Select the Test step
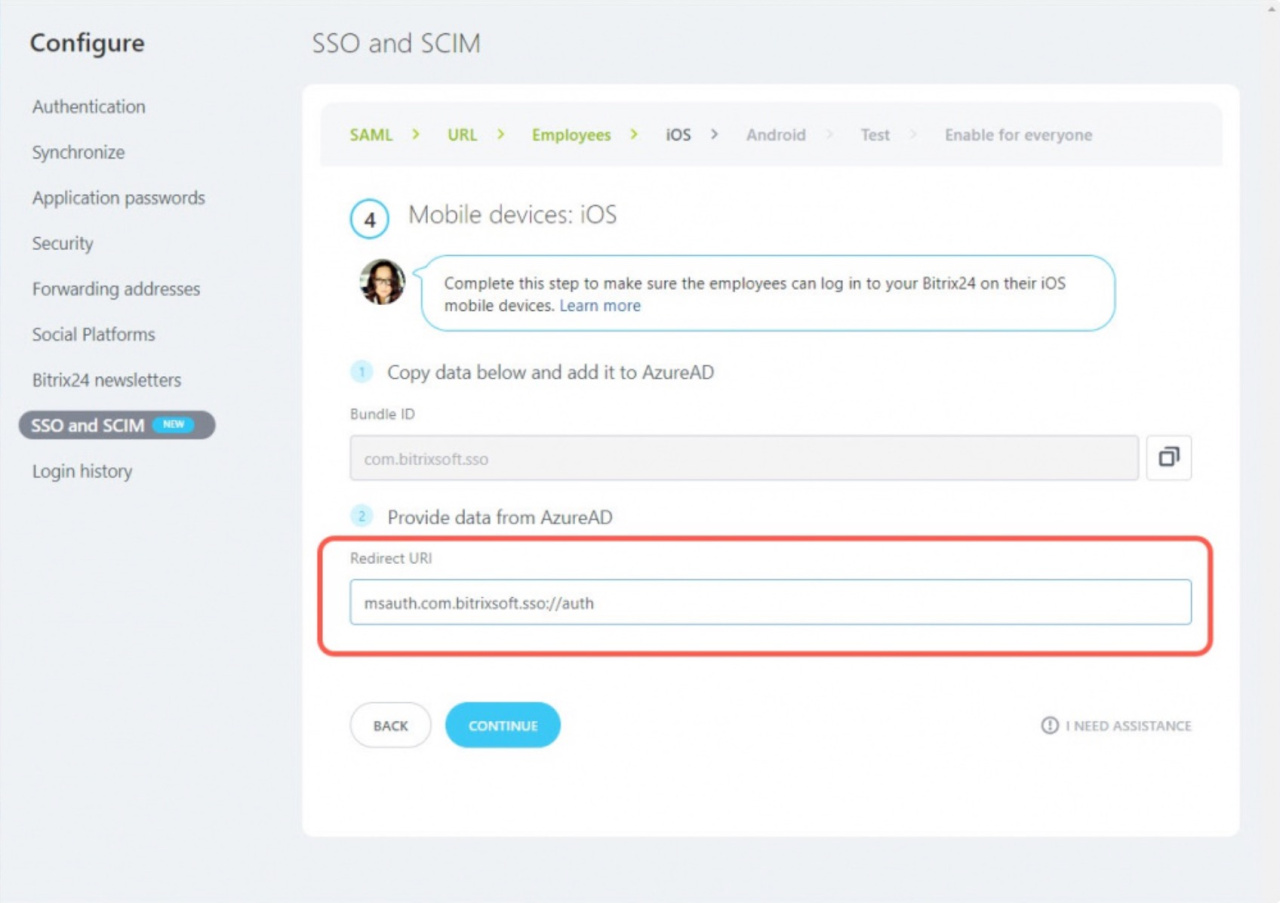Image resolution: width=1280 pixels, height=903 pixels. (x=875, y=135)
